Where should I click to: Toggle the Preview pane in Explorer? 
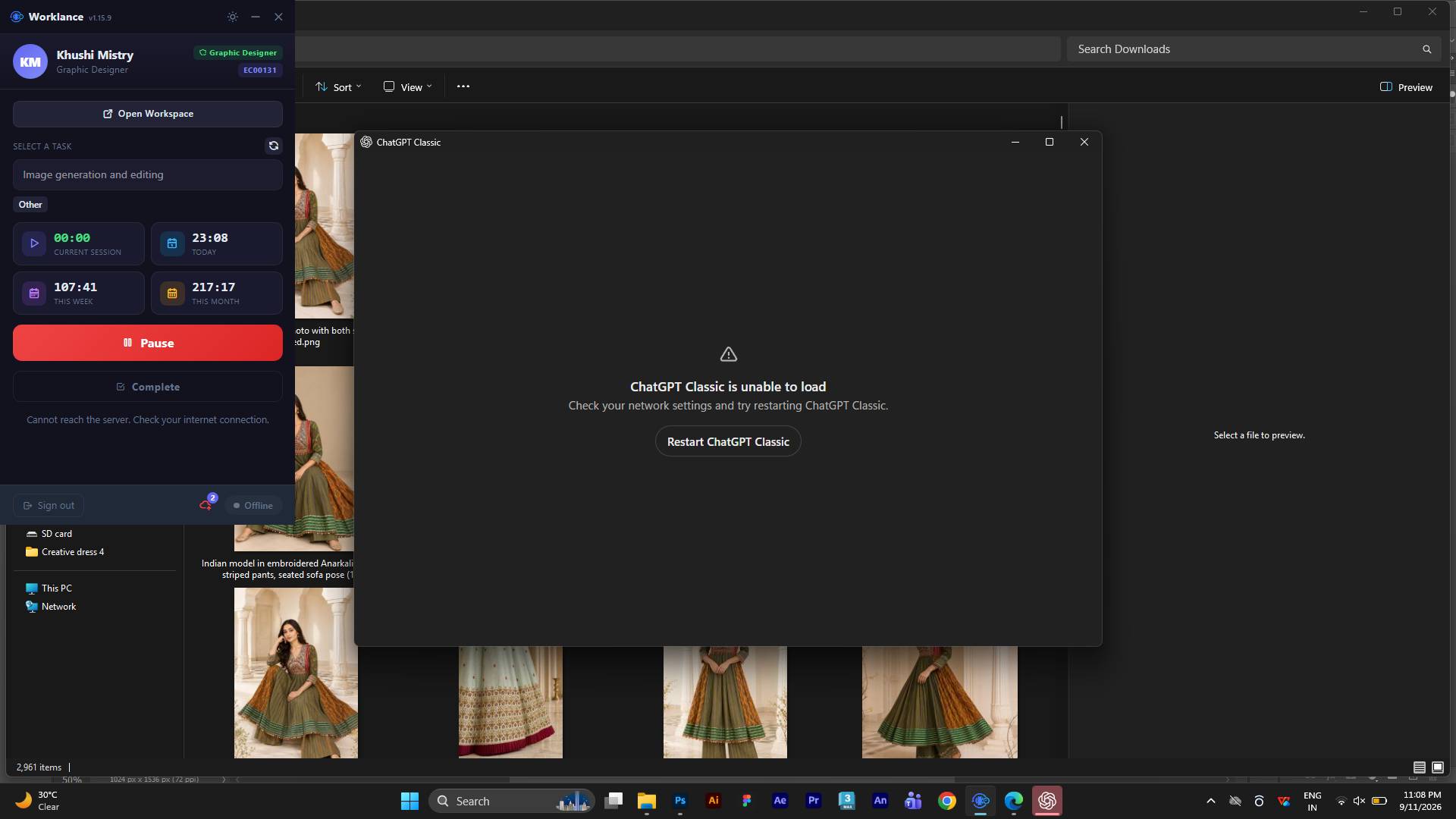click(x=1406, y=87)
